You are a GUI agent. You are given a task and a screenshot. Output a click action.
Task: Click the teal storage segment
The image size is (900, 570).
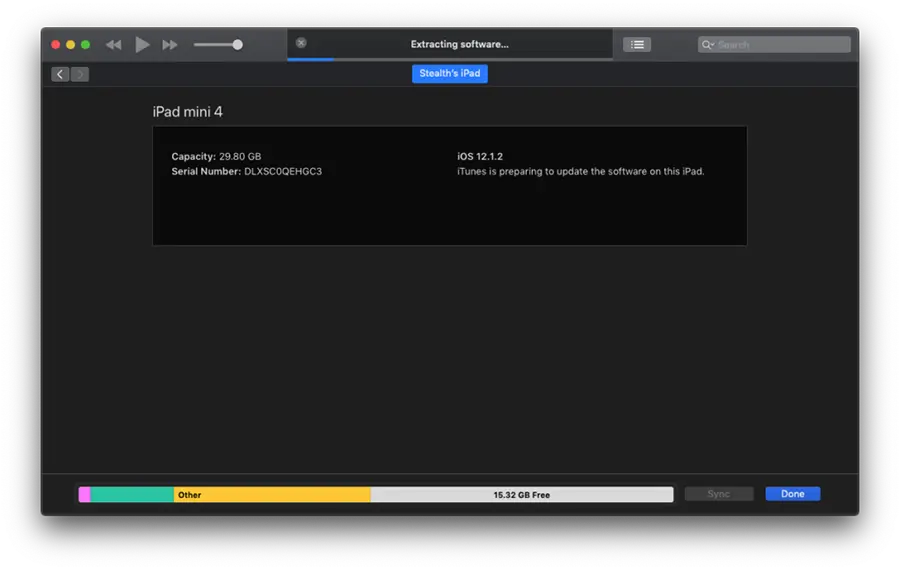pos(132,495)
